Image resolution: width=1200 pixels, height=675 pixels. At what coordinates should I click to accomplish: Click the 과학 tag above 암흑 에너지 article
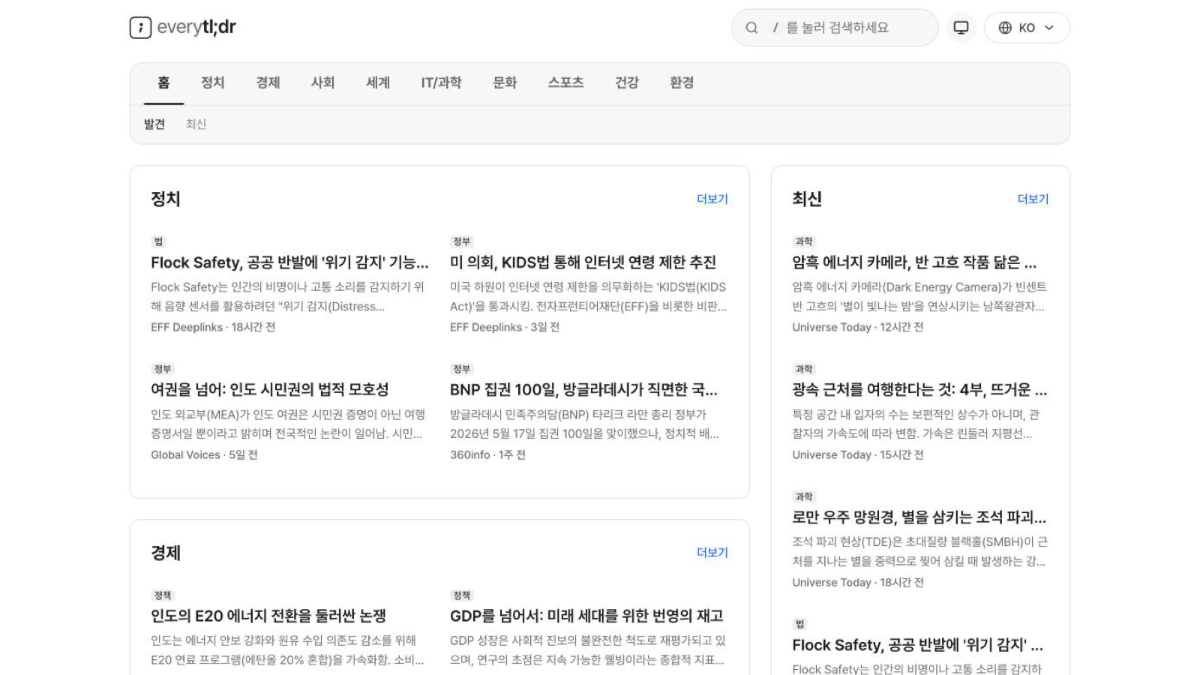[x=804, y=242]
